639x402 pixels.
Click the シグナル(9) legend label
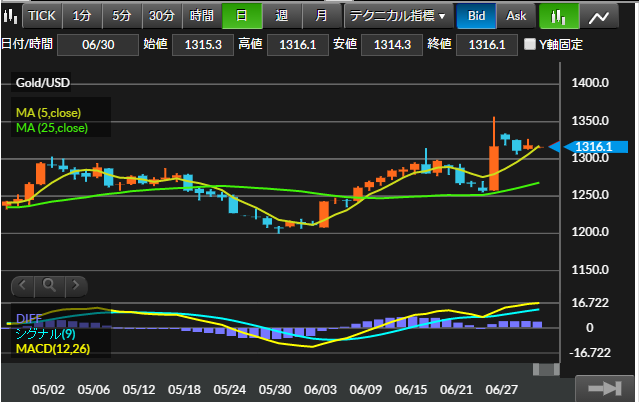pos(45,334)
